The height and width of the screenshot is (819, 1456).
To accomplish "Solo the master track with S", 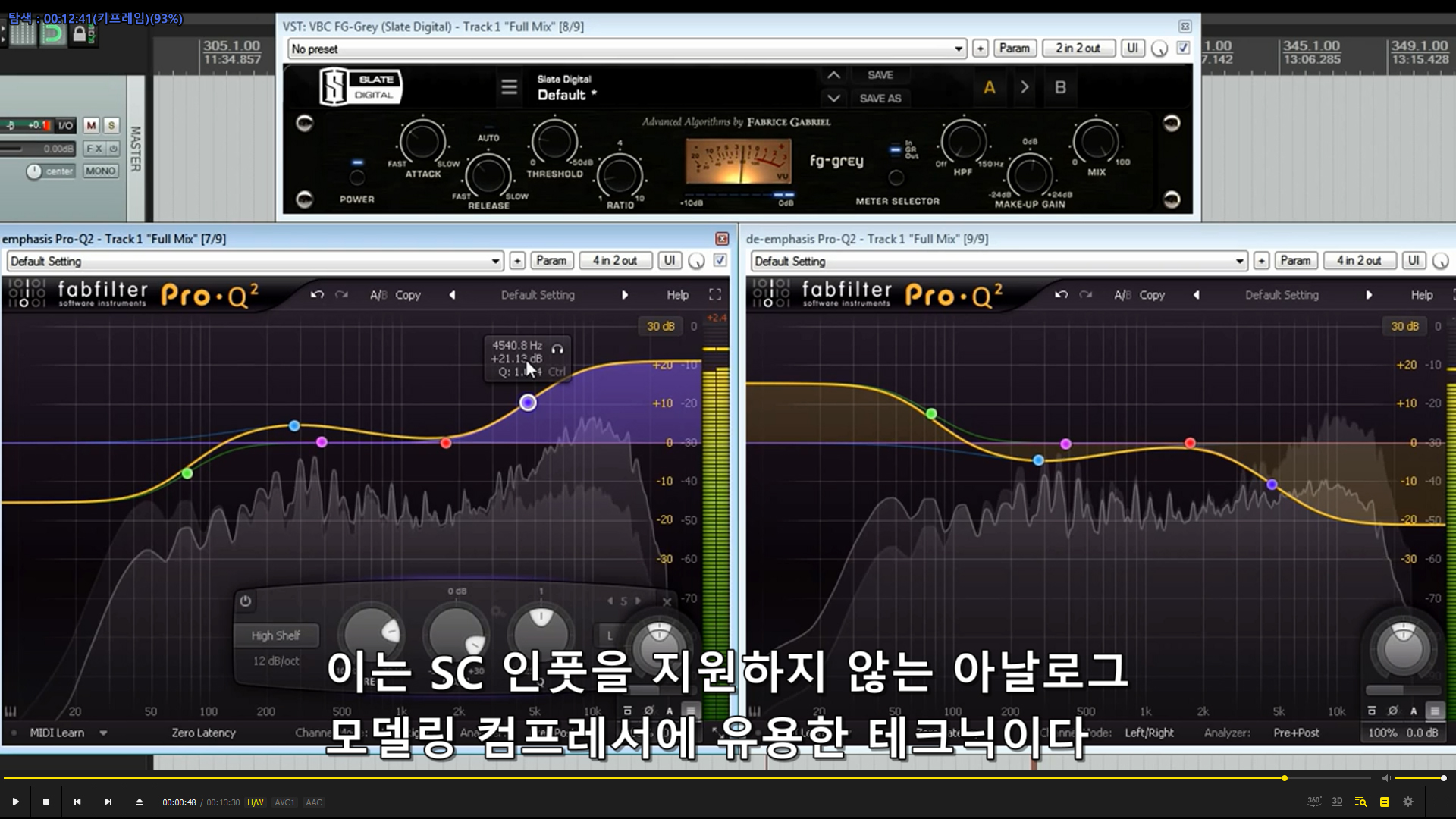I will tap(111, 125).
